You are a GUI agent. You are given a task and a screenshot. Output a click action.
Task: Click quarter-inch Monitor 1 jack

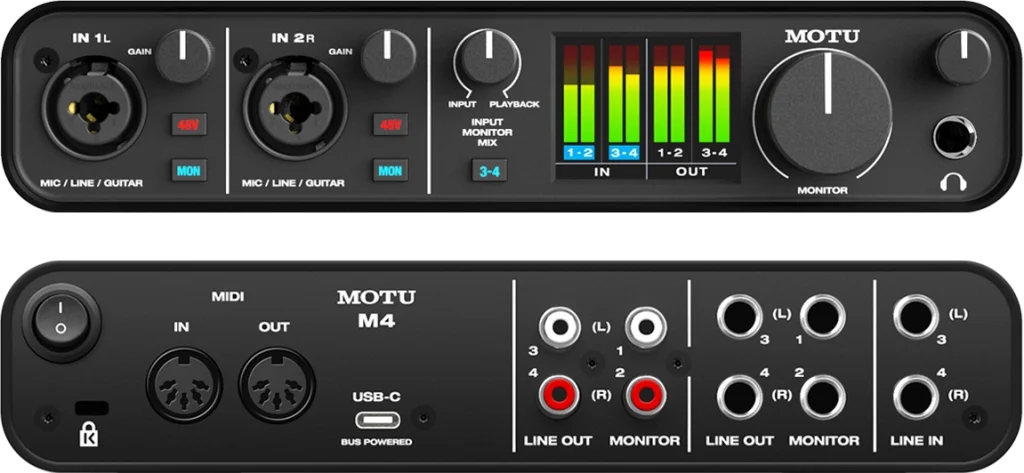[823, 317]
